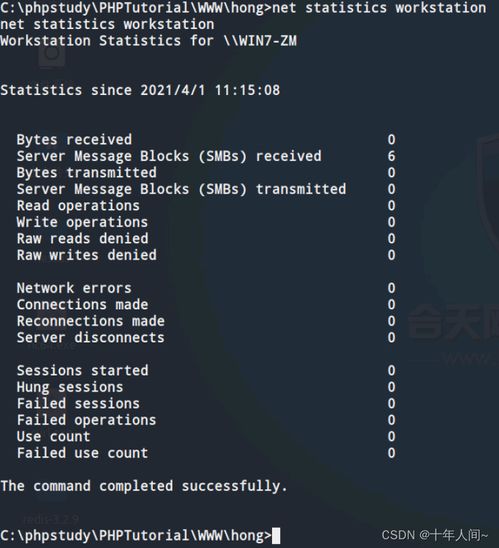Click the 'Bytes transmitted' label
The height and width of the screenshot is (548, 499).
tap(87, 173)
